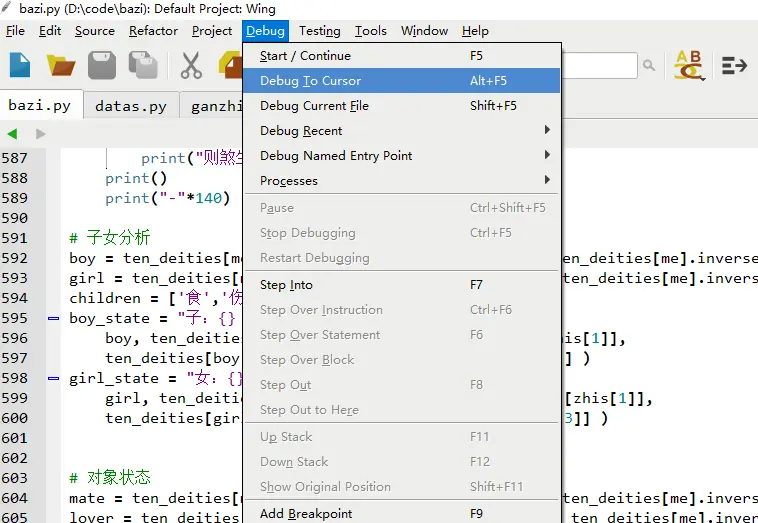Click Step Over Instruction menu item
This screenshot has width=758, height=523.
(x=402, y=310)
